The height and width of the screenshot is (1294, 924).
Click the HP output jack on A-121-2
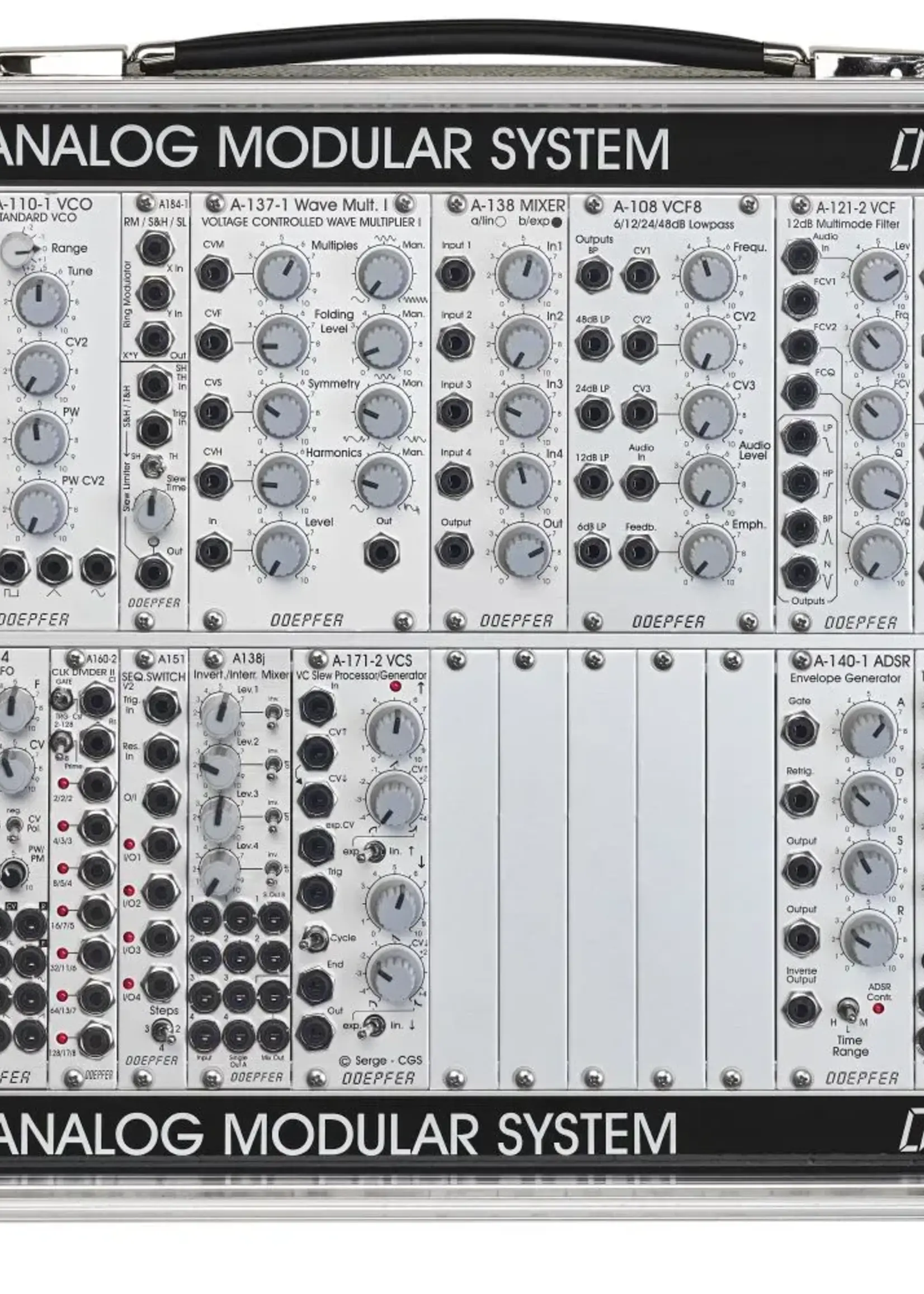point(800,483)
